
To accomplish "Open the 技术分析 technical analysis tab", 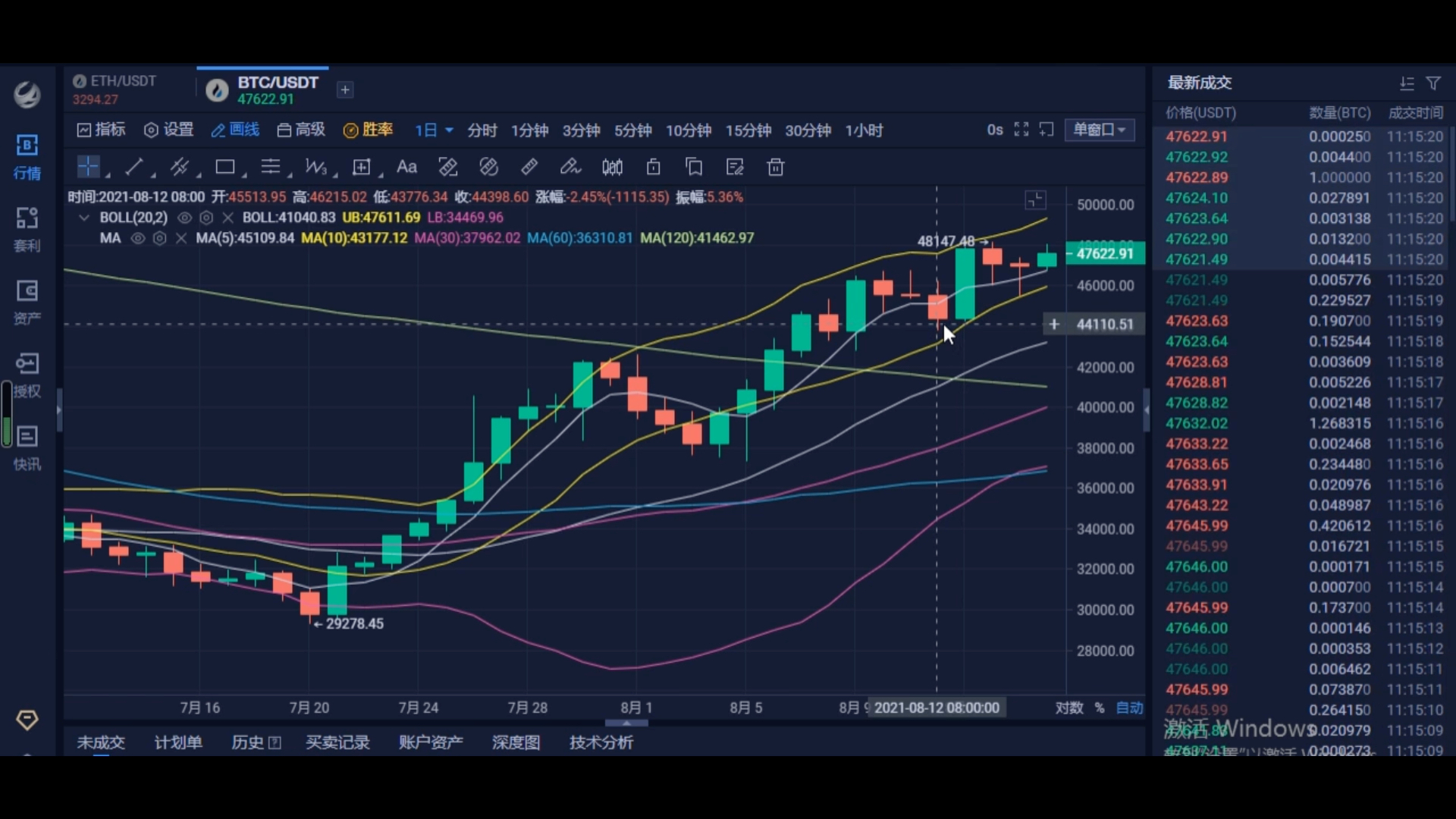I will tap(601, 742).
